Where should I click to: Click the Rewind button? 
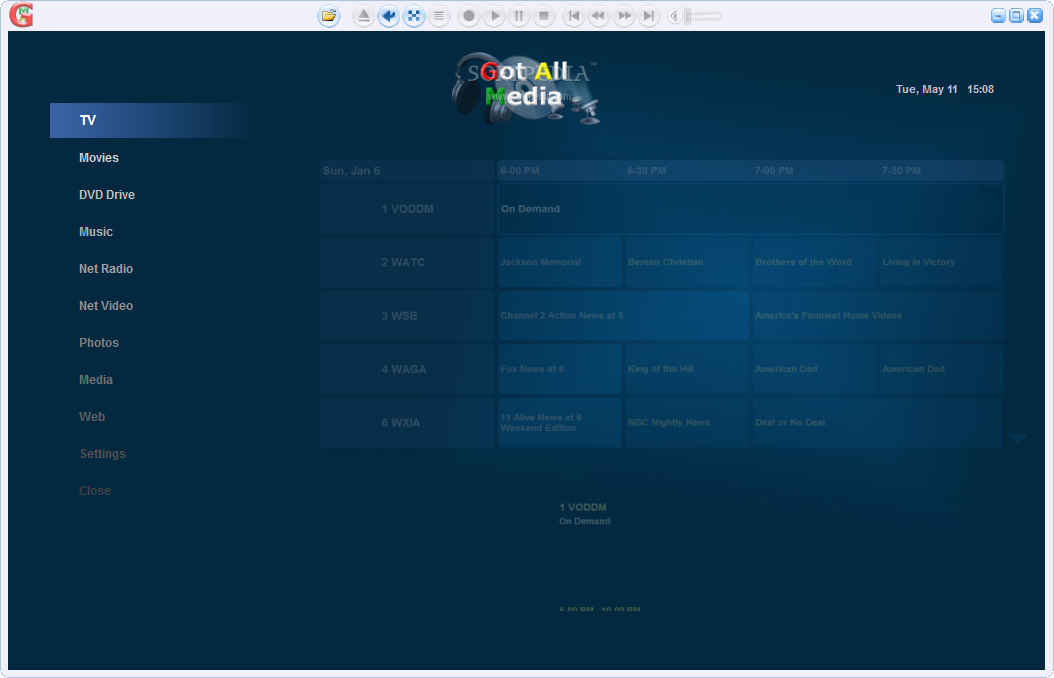coord(598,15)
